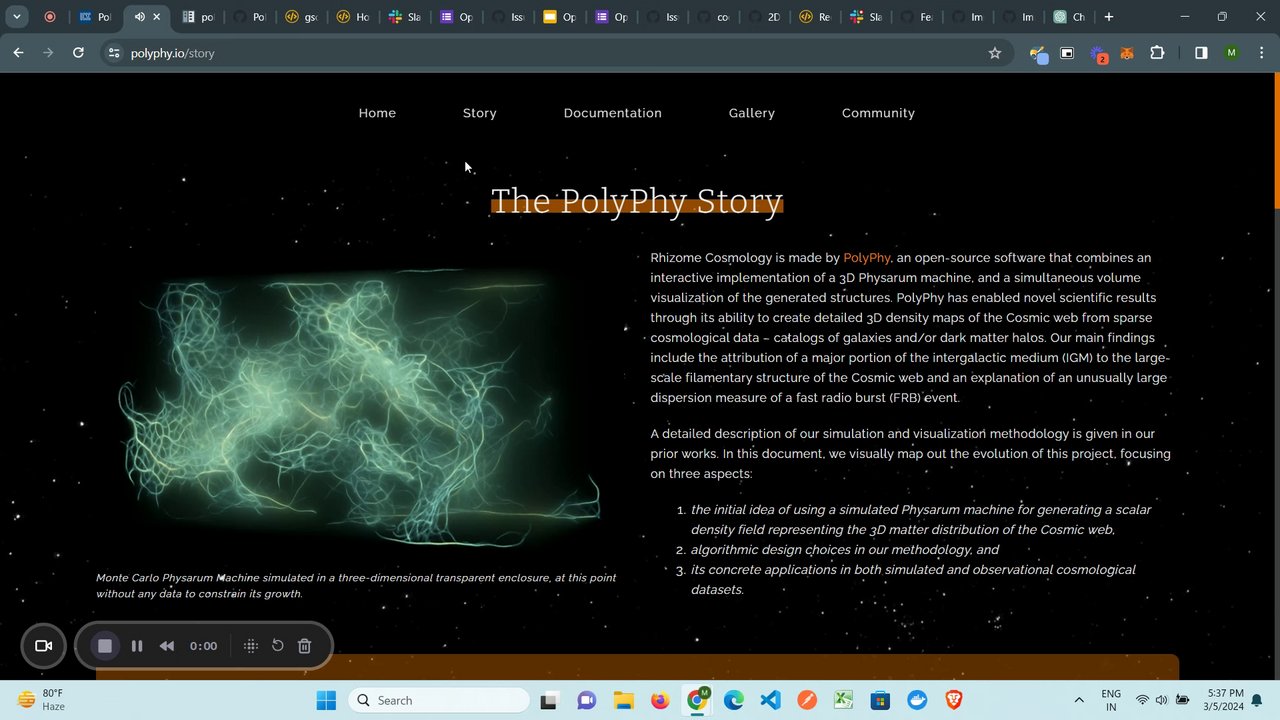Go back to the previous page
The width and height of the screenshot is (1280, 720).
tap(18, 53)
